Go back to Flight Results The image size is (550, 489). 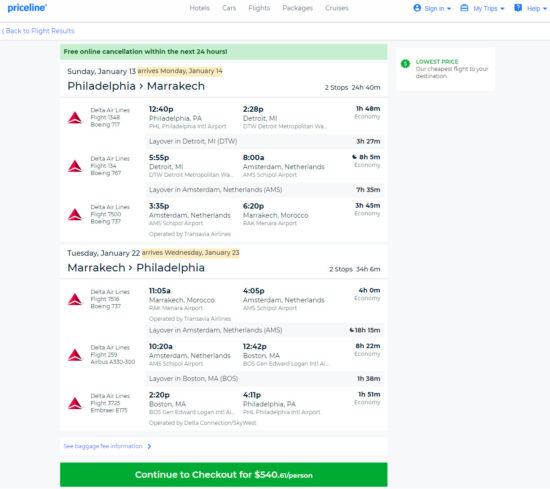[x=38, y=31]
